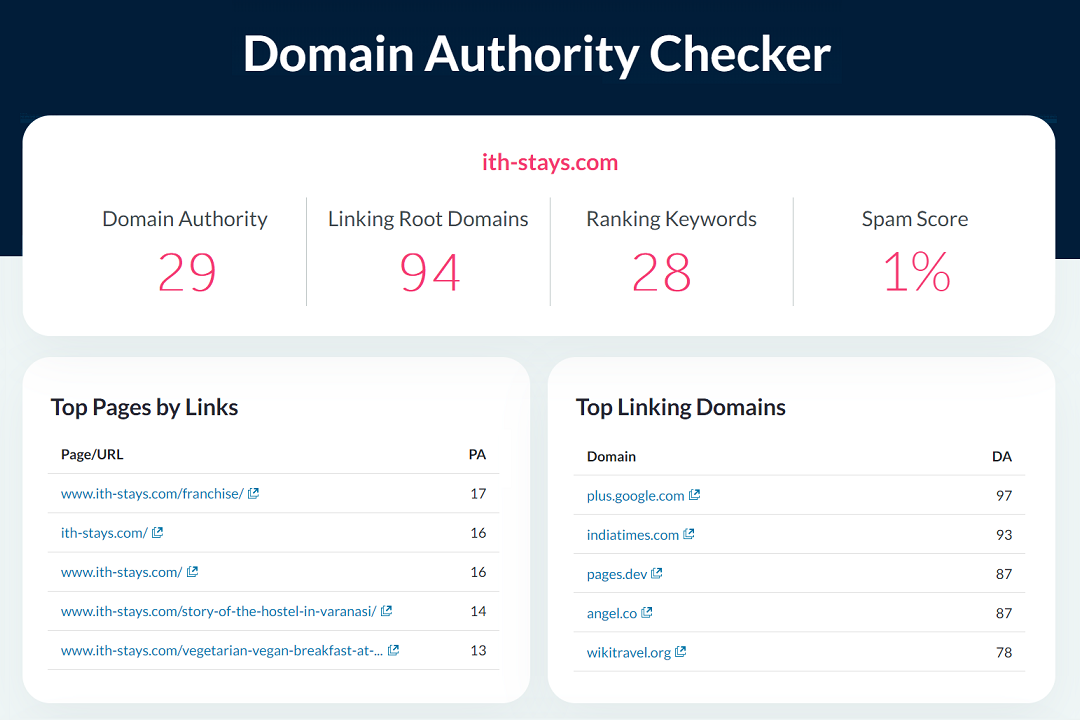Click the Linking Root Domains label
The width and height of the screenshot is (1080, 720).
pyautogui.click(x=428, y=219)
